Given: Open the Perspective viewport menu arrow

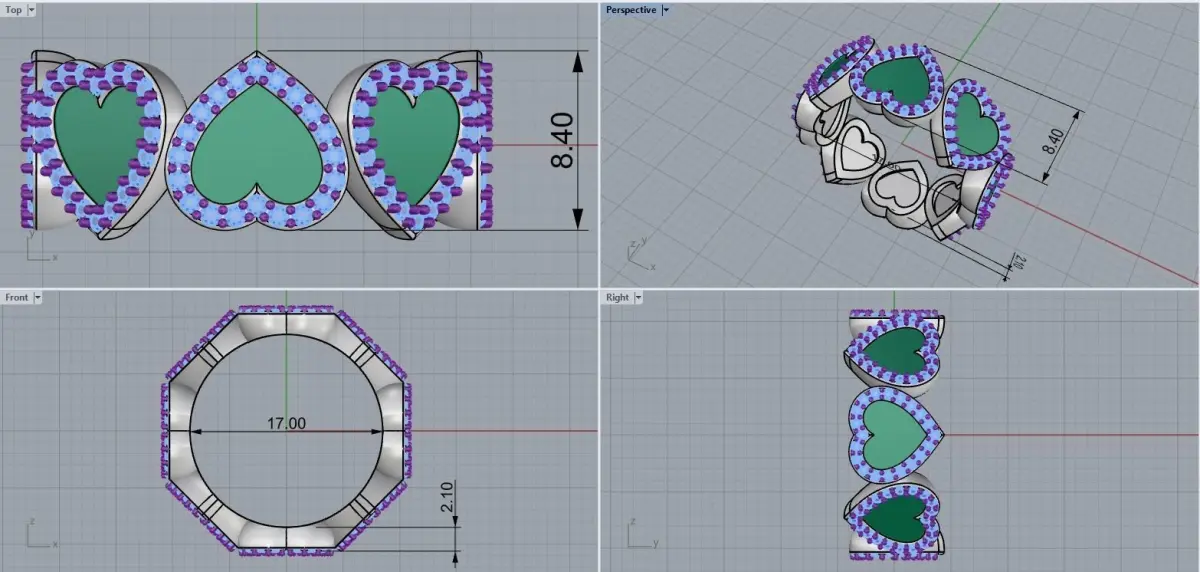Looking at the screenshot, I should tap(666, 9).
